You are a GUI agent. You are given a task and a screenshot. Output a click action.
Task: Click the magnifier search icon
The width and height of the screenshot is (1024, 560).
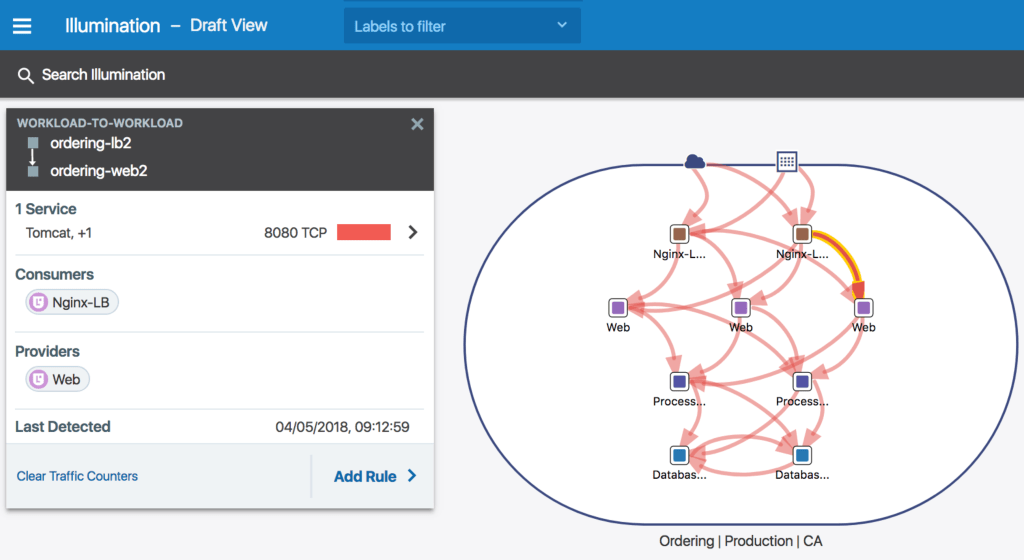[26, 75]
